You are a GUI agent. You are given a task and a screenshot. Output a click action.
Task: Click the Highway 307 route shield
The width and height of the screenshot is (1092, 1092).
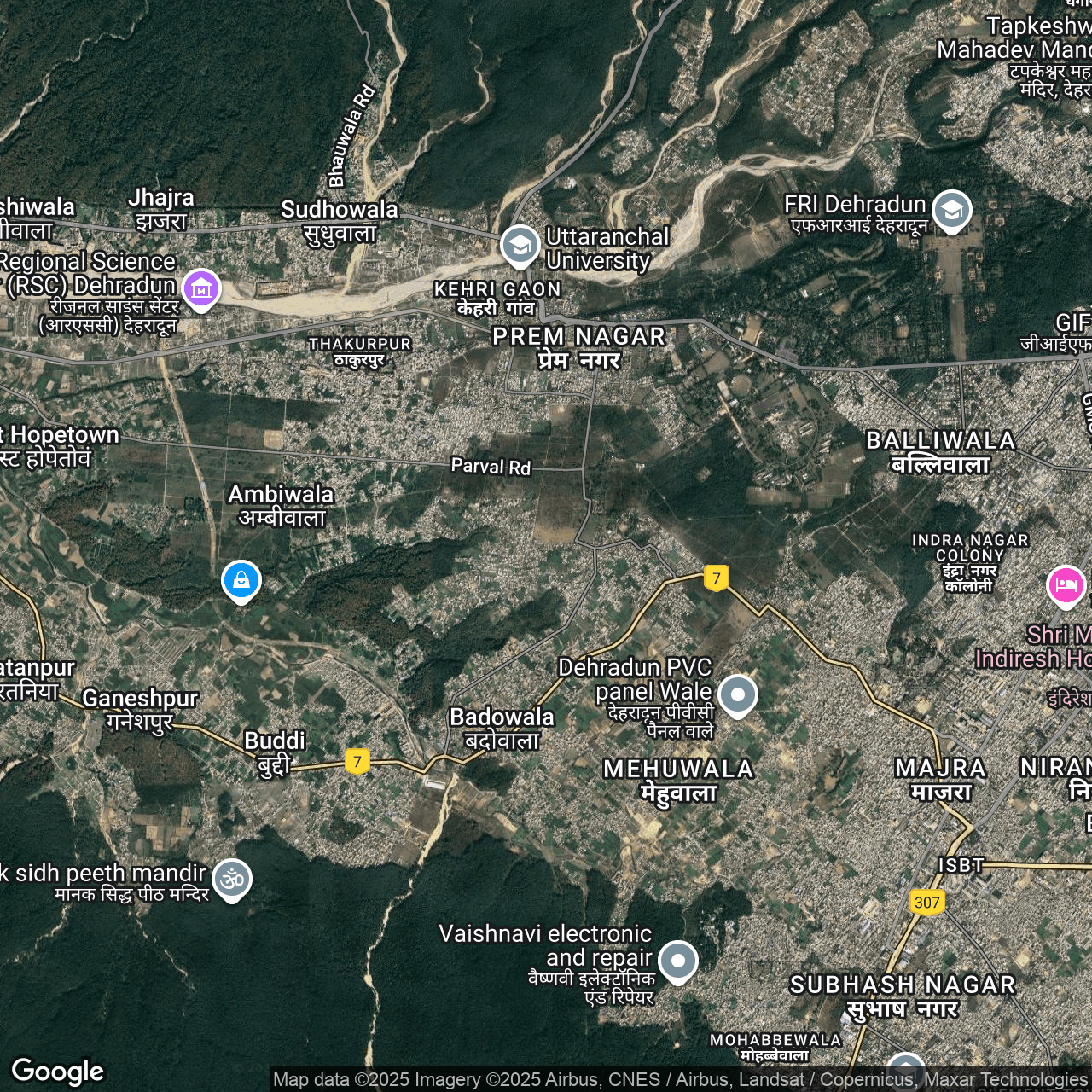[926, 903]
